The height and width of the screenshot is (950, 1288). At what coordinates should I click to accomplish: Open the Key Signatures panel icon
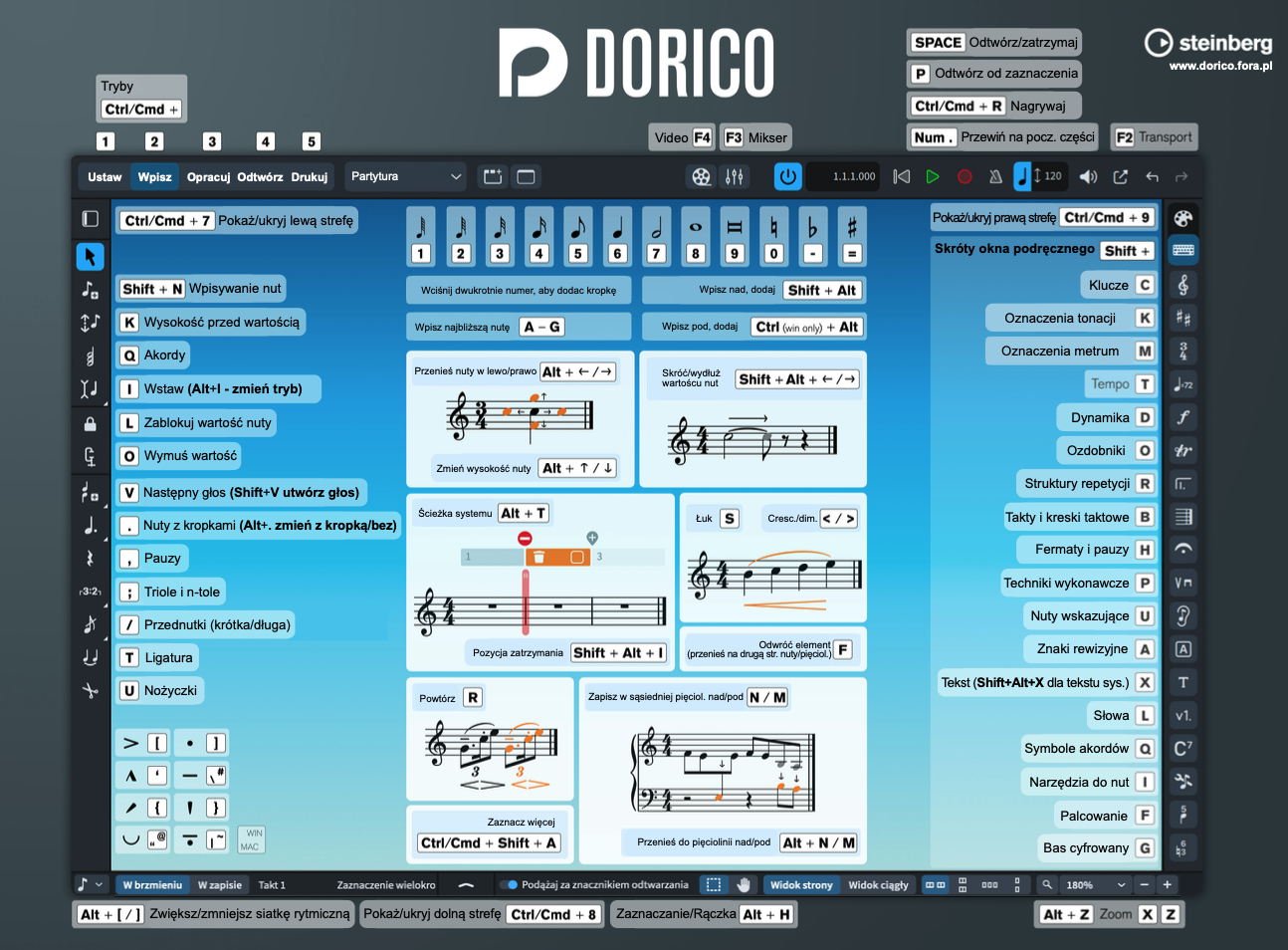[1182, 318]
